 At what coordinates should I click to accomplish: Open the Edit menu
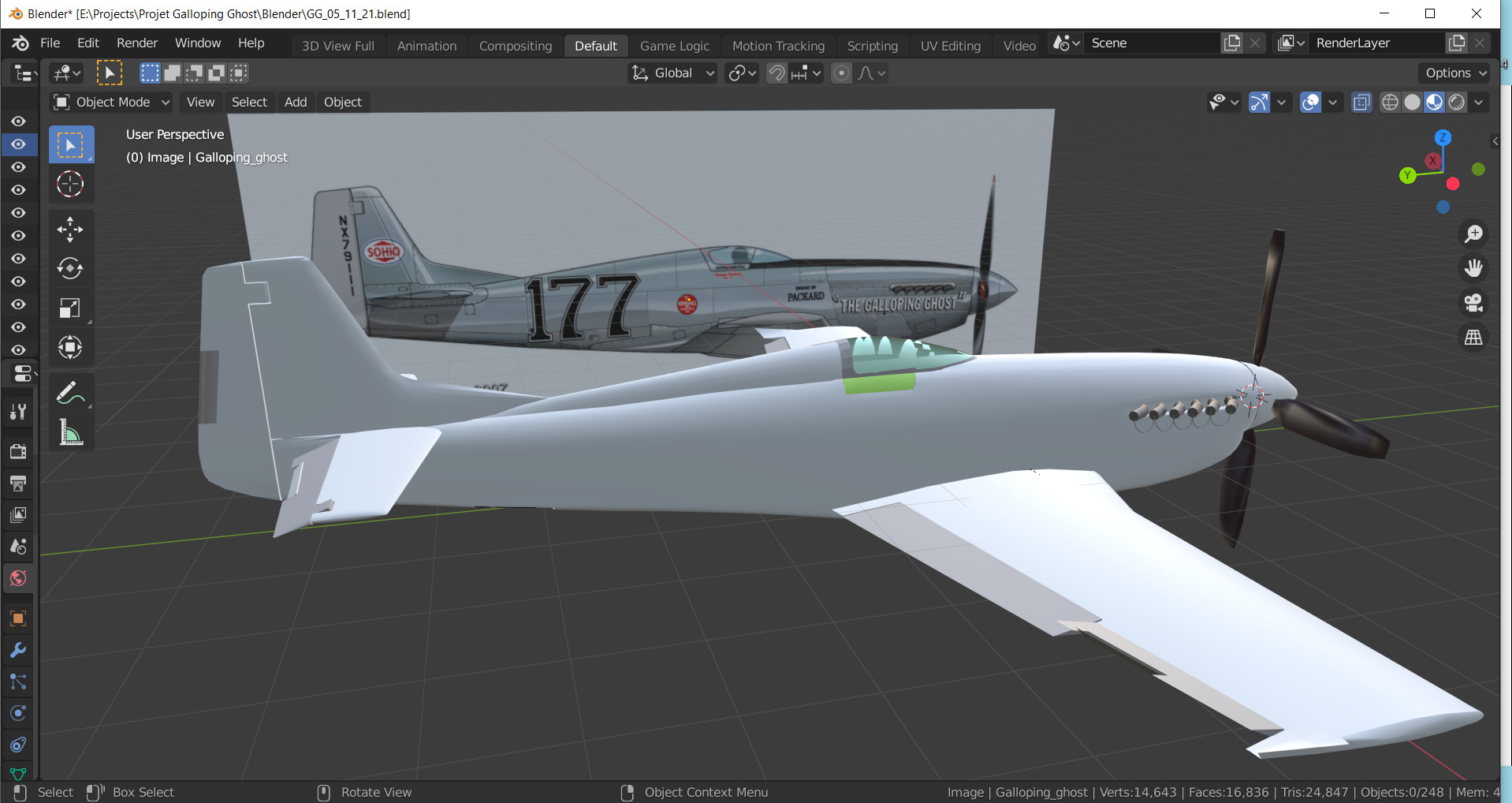(x=88, y=43)
